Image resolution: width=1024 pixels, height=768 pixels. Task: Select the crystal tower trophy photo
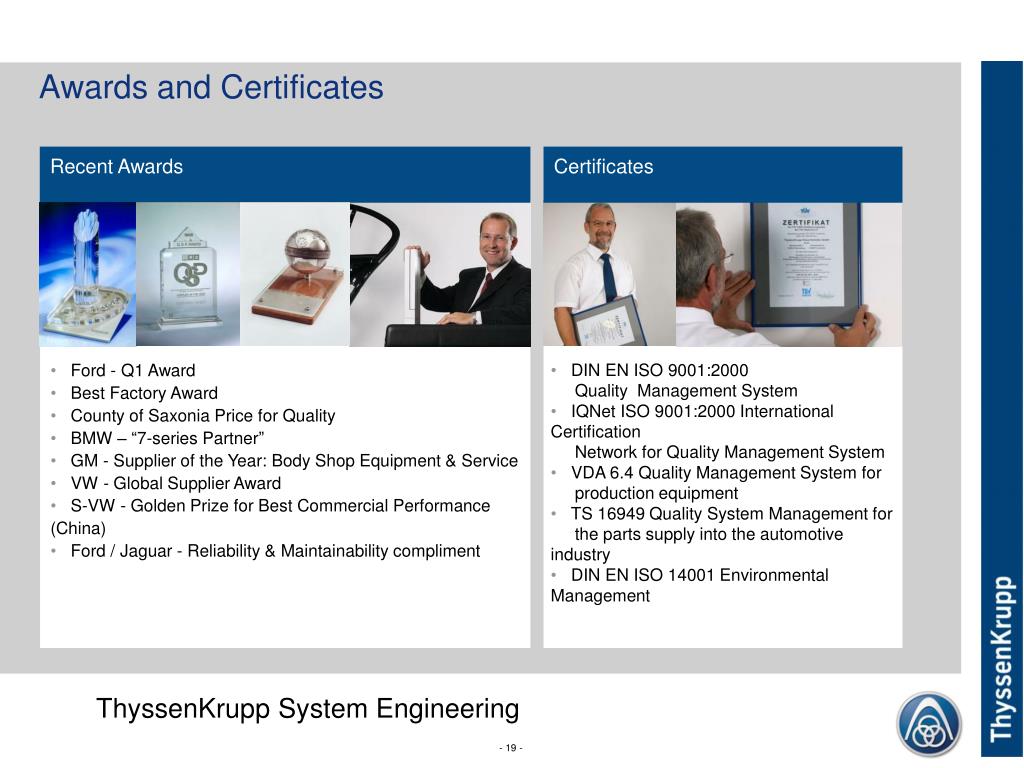point(88,274)
